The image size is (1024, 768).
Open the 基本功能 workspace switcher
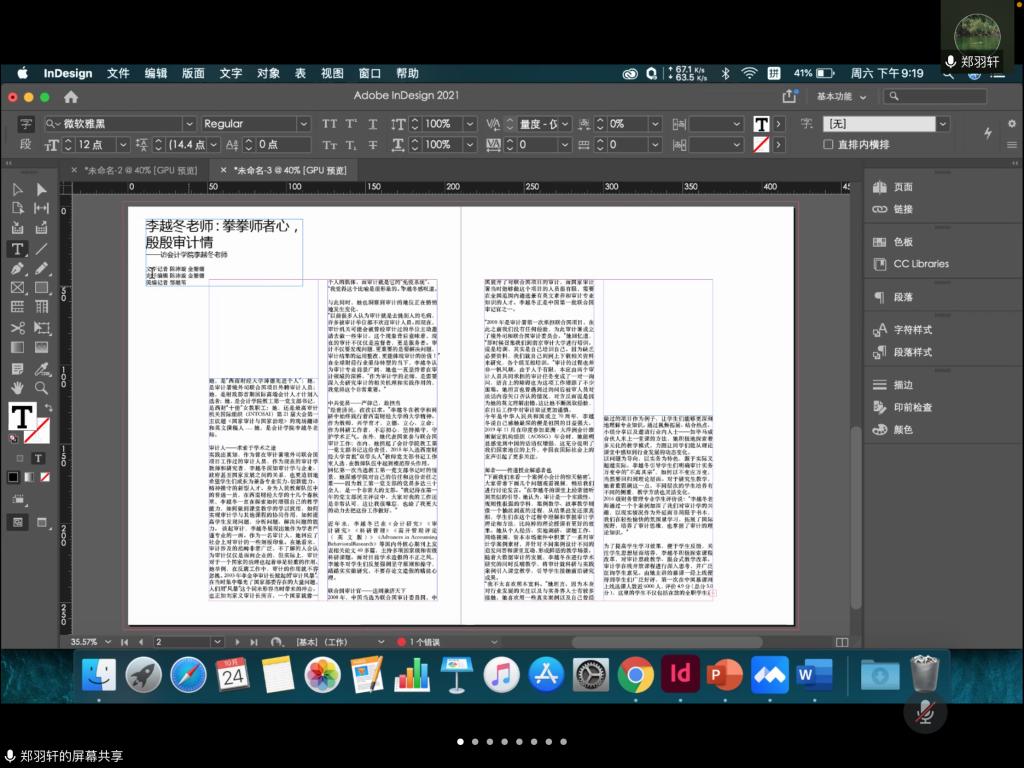pos(840,96)
